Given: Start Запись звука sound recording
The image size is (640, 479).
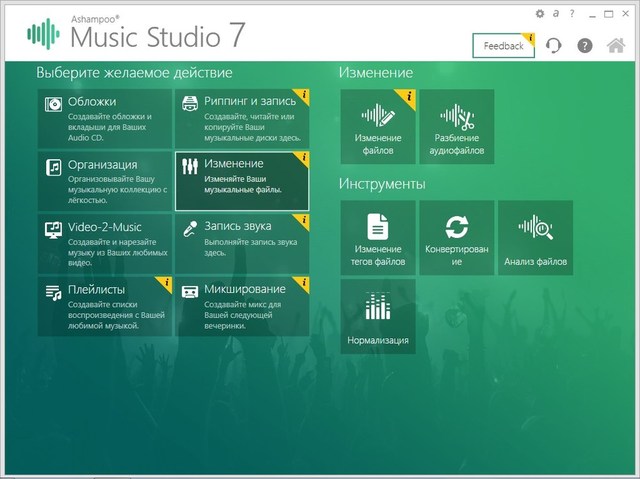Looking at the screenshot, I should (x=242, y=243).
